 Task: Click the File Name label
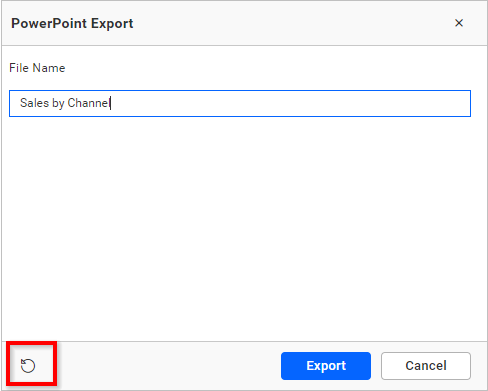tap(37, 68)
